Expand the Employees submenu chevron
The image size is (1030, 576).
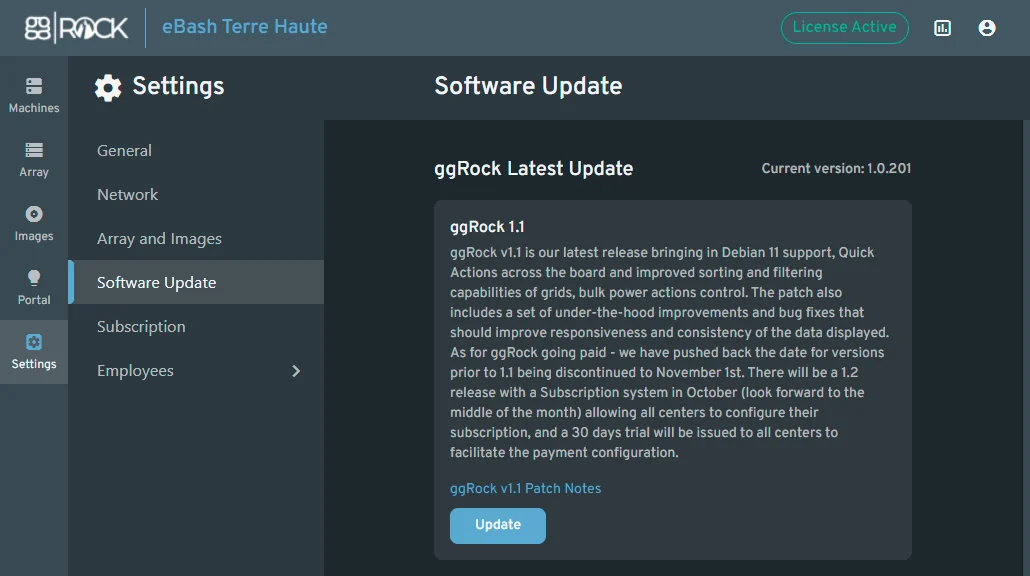296,371
